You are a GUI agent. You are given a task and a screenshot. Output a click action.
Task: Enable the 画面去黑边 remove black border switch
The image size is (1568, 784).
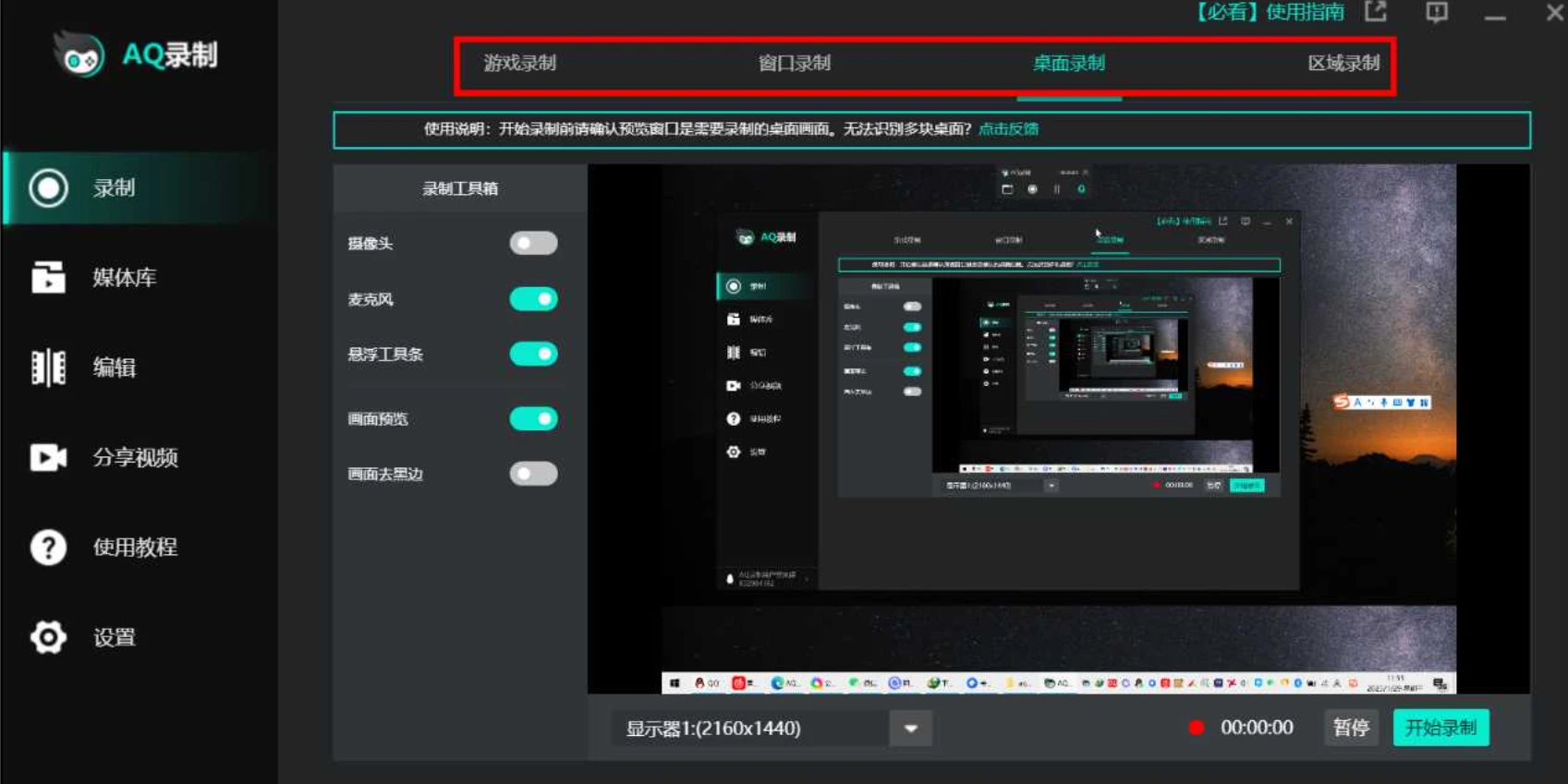coord(533,474)
